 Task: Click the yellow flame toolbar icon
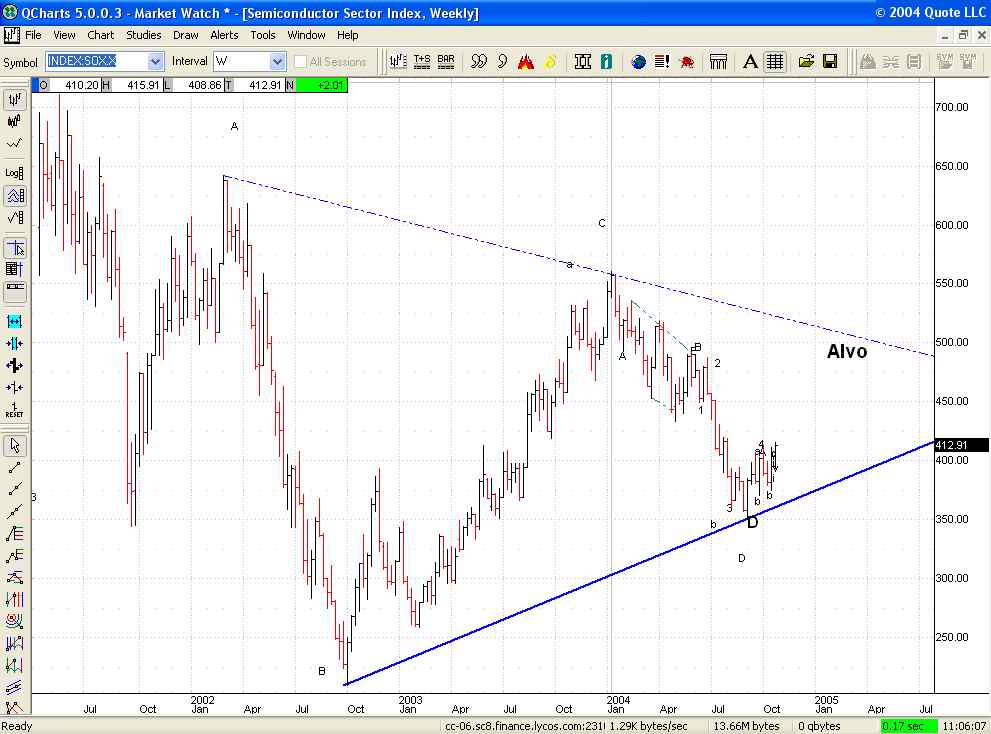pyautogui.click(x=550, y=61)
